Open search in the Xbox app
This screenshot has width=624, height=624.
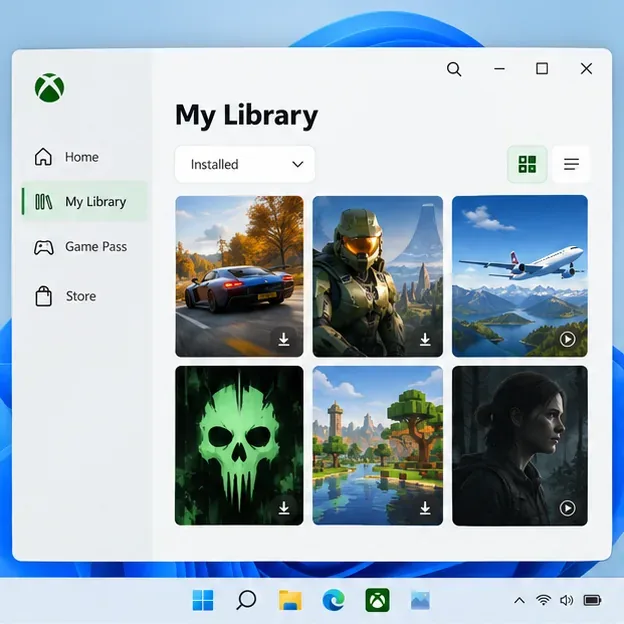(454, 69)
